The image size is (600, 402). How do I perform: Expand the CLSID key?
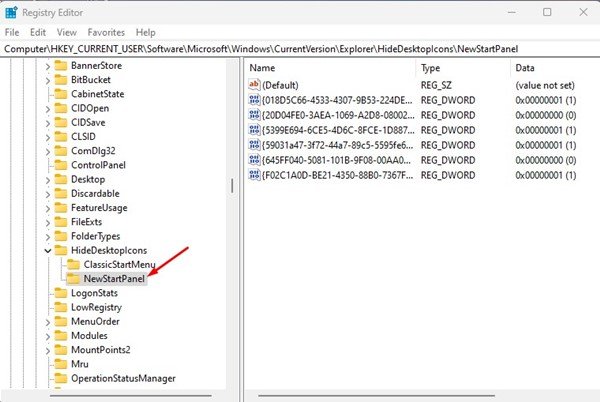click(x=47, y=137)
